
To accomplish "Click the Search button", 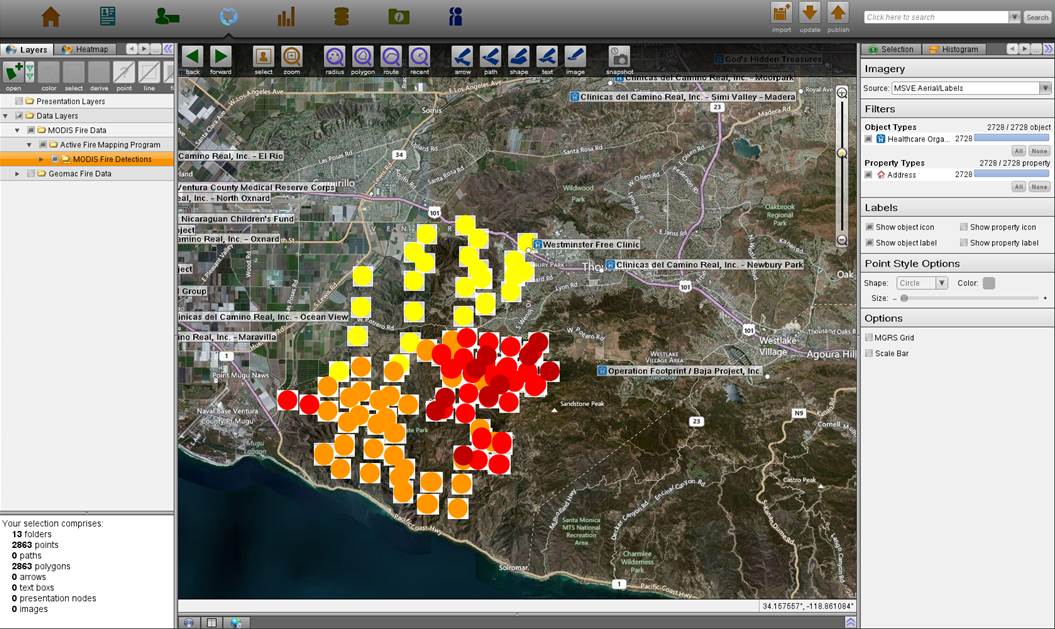I will [x=1037, y=17].
